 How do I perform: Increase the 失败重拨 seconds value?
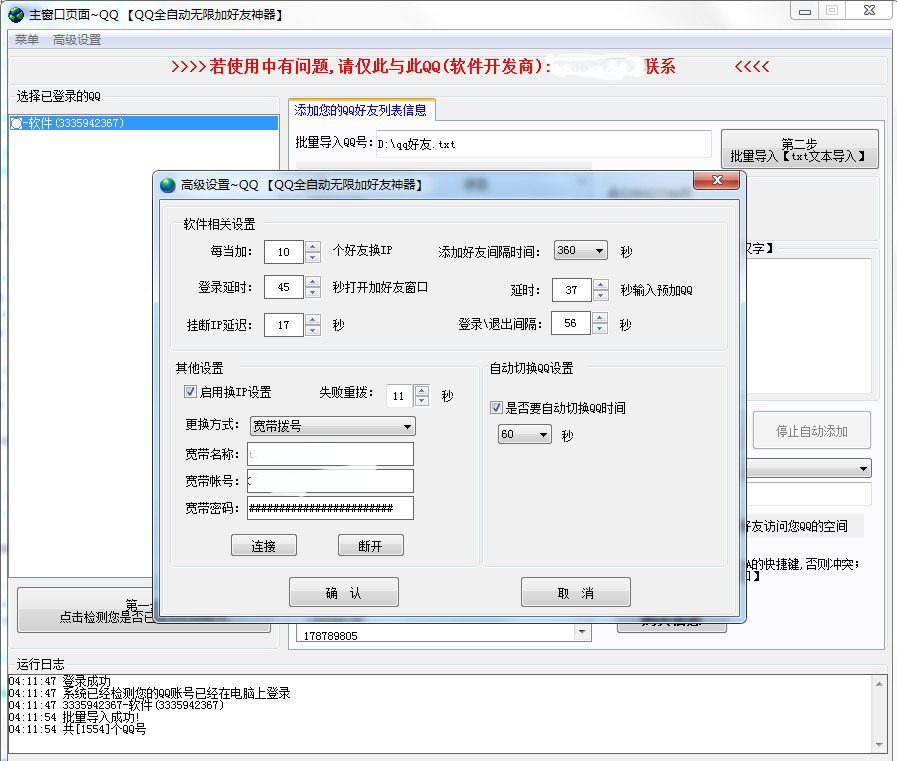coord(422,390)
